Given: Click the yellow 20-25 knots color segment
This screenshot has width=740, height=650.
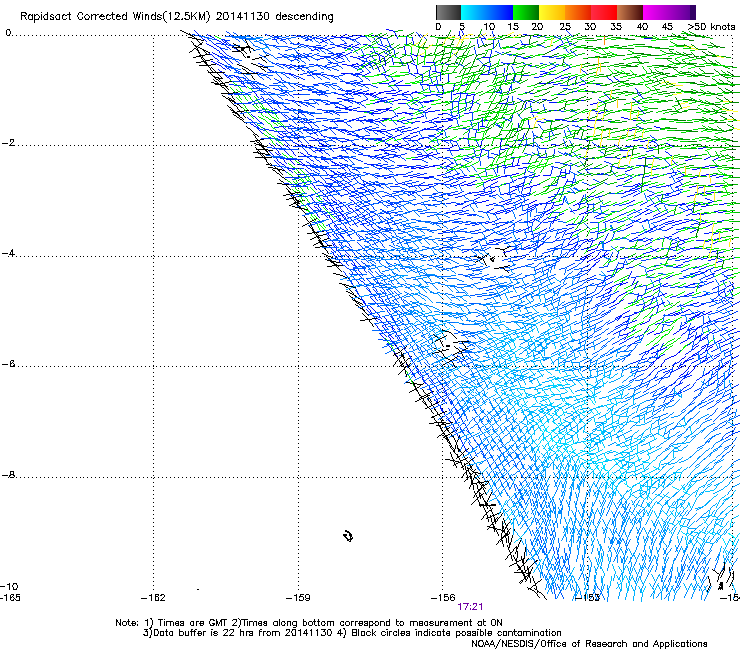Looking at the screenshot, I should pos(552,12).
